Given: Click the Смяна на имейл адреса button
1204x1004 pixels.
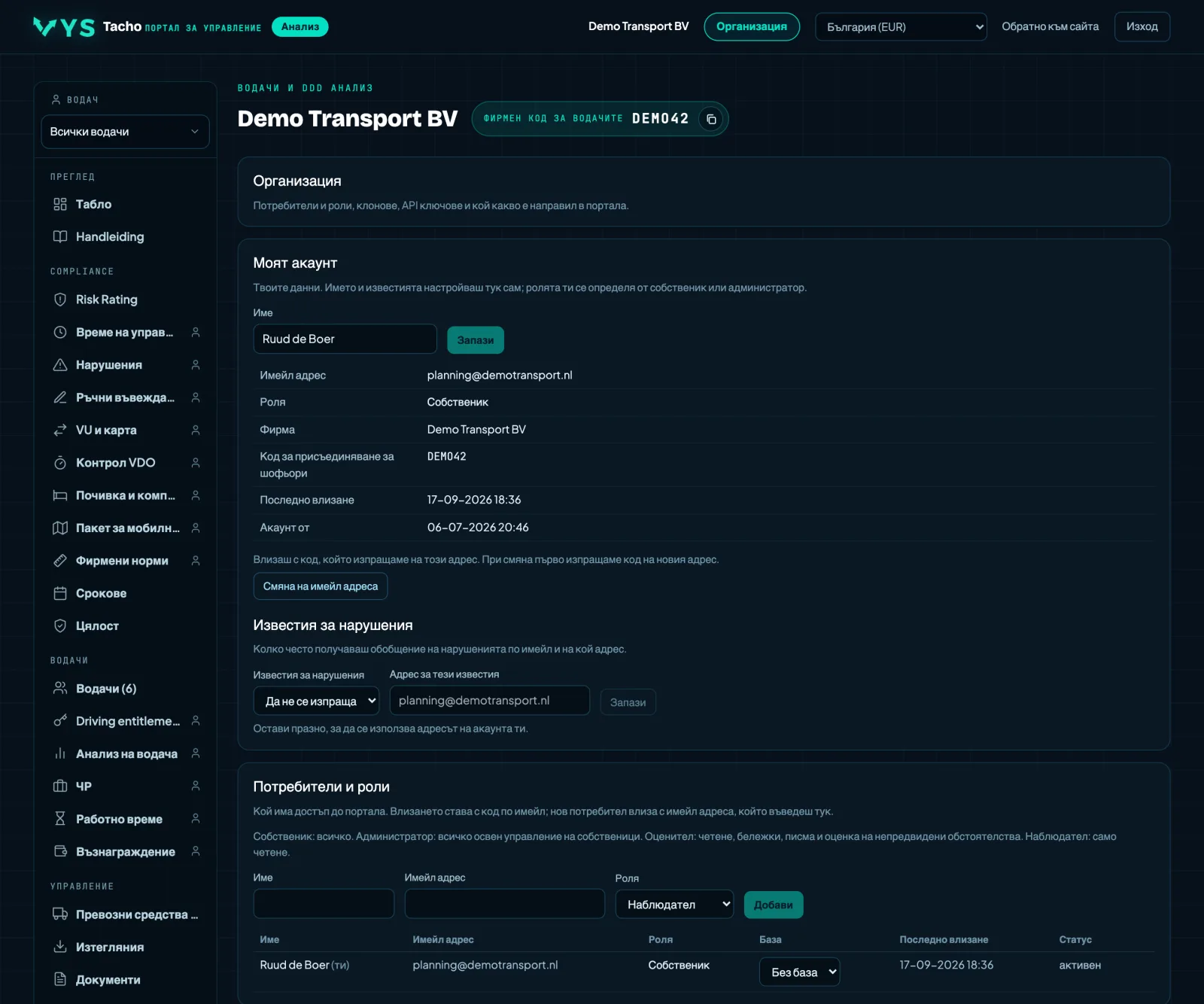Looking at the screenshot, I should click(321, 586).
